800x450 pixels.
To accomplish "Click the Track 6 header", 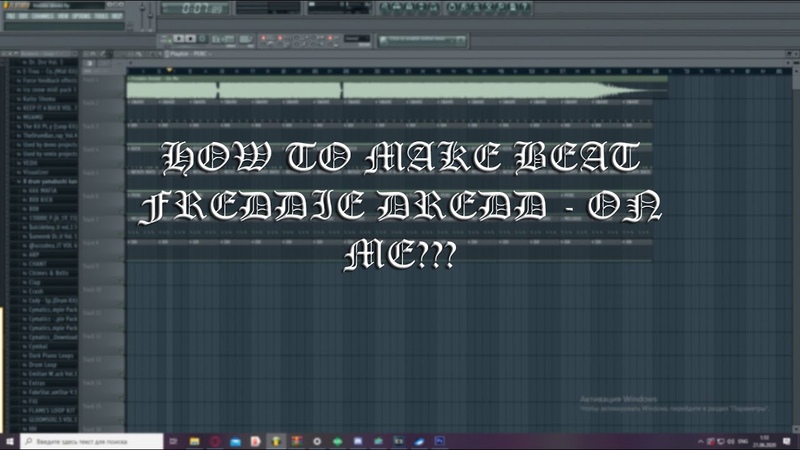I will click(x=103, y=204).
